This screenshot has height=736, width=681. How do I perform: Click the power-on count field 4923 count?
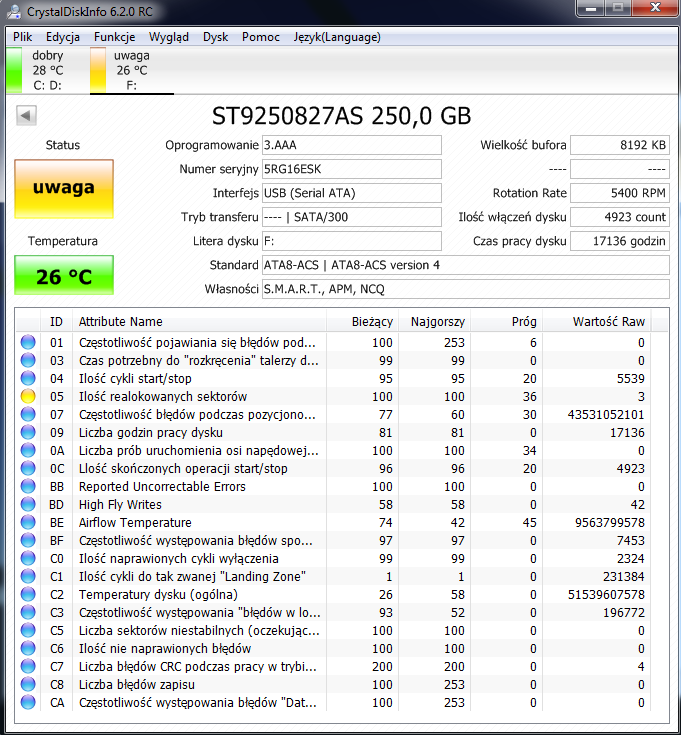(x=620, y=217)
